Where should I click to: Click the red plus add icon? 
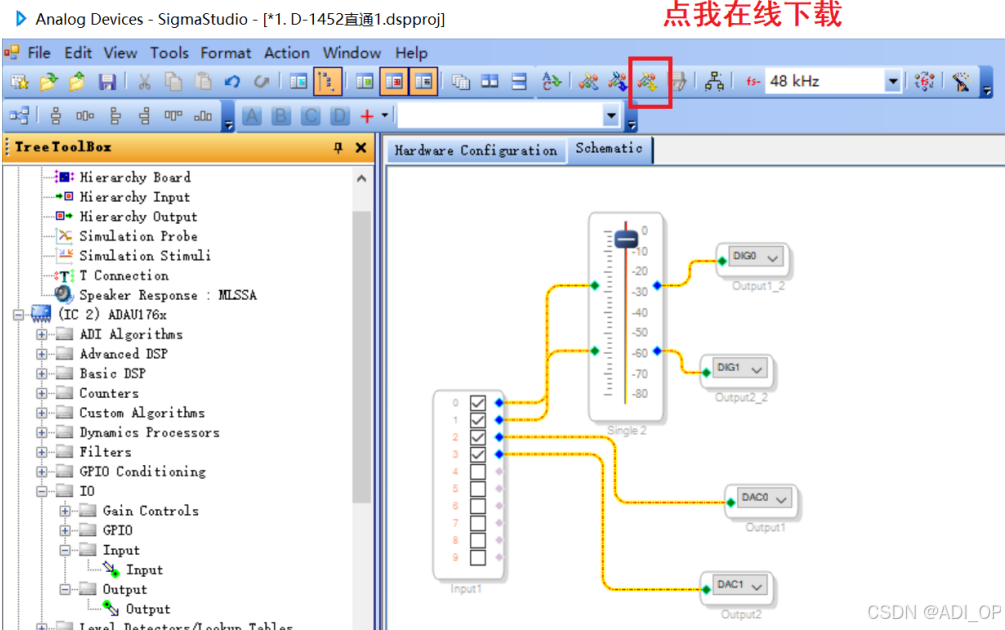tap(367, 116)
